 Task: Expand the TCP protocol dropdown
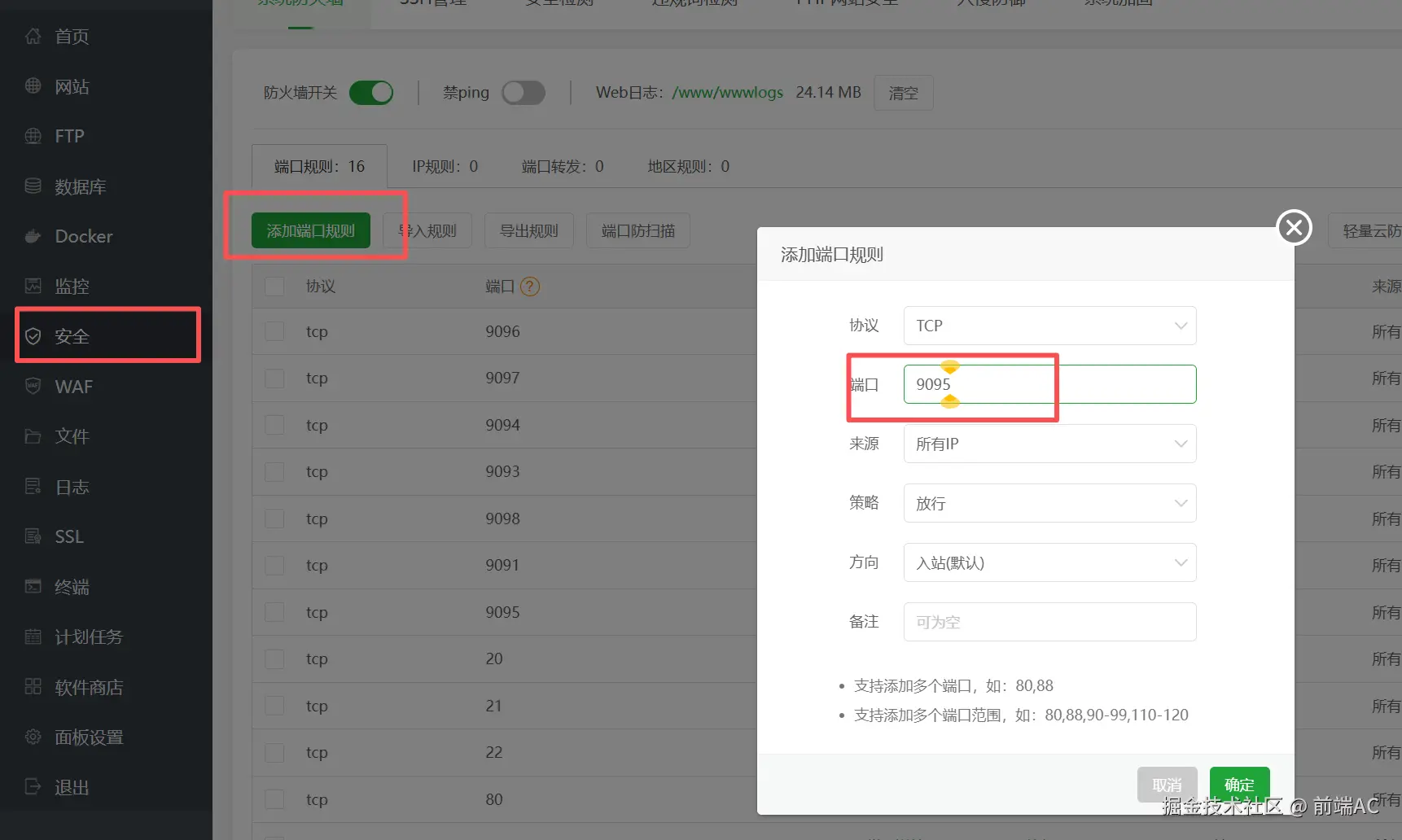click(1049, 326)
